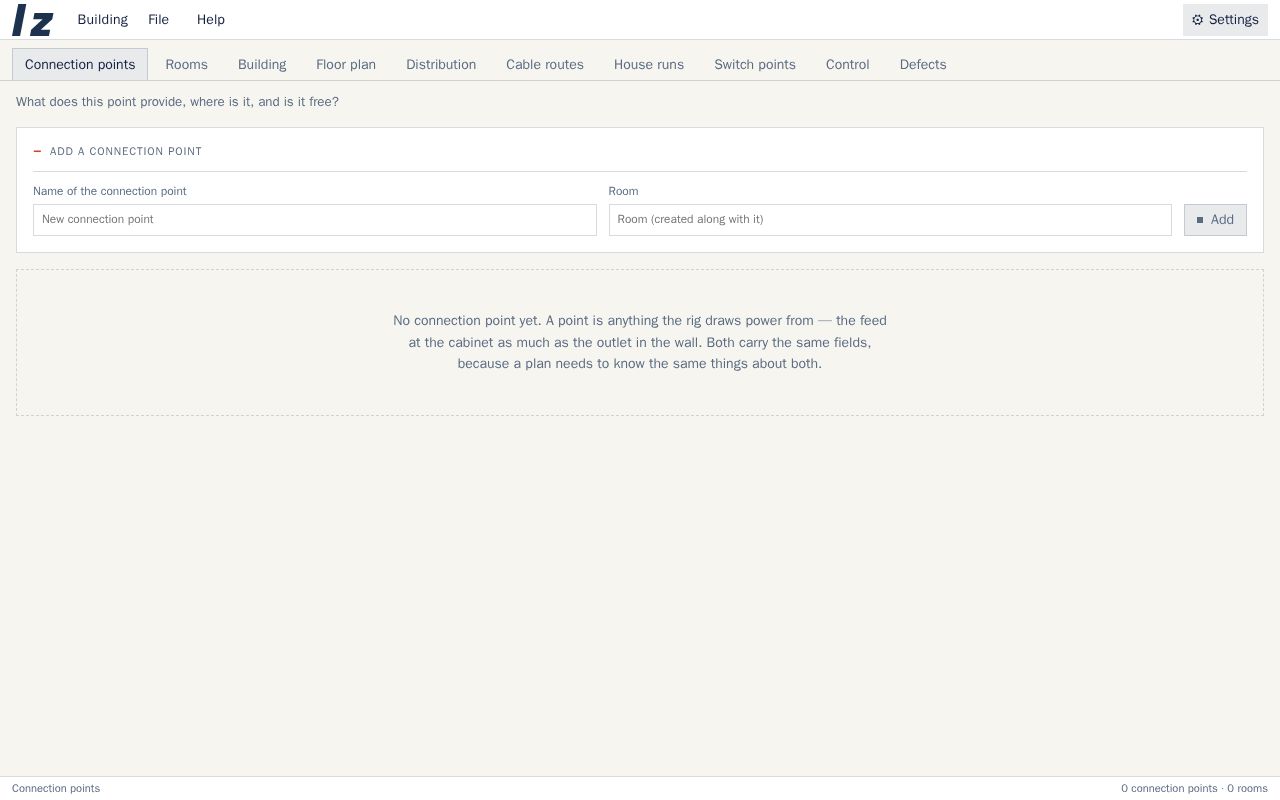Go to the Distribution tab
1280x800 pixels.
(441, 64)
